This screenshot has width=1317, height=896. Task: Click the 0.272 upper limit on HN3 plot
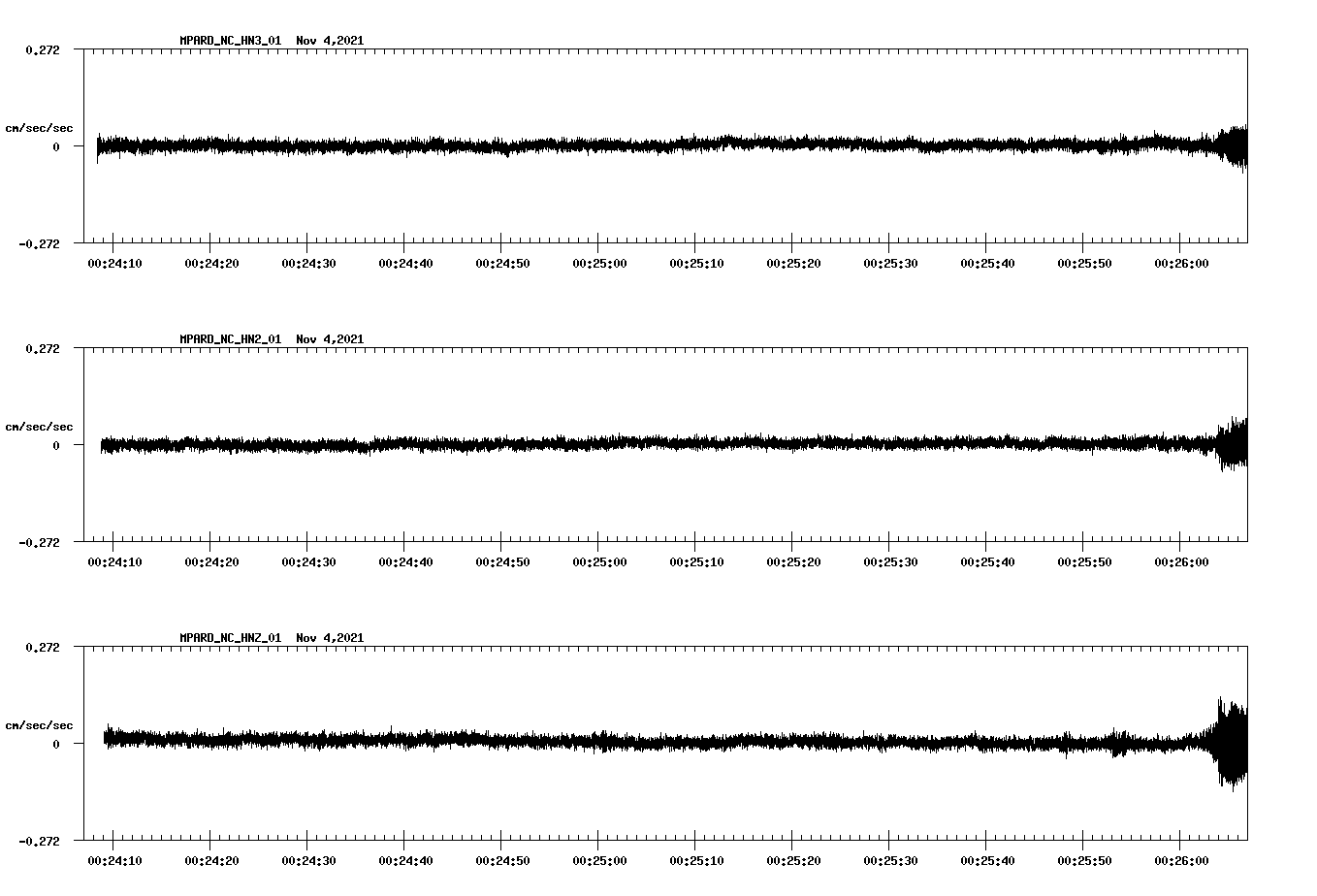click(x=42, y=49)
